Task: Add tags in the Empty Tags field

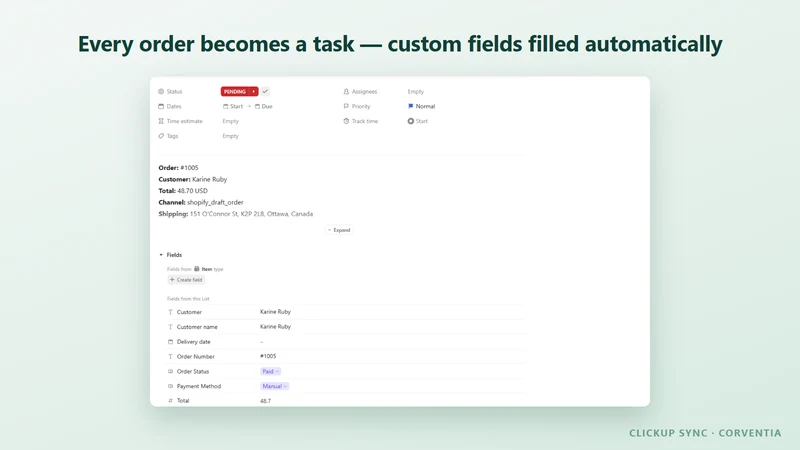Action: (x=231, y=136)
